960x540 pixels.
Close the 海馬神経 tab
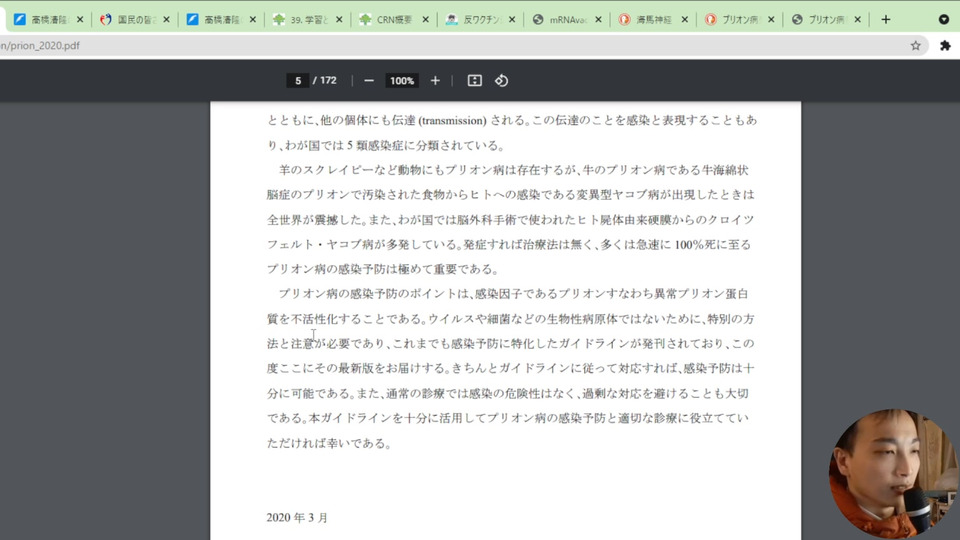(x=684, y=20)
